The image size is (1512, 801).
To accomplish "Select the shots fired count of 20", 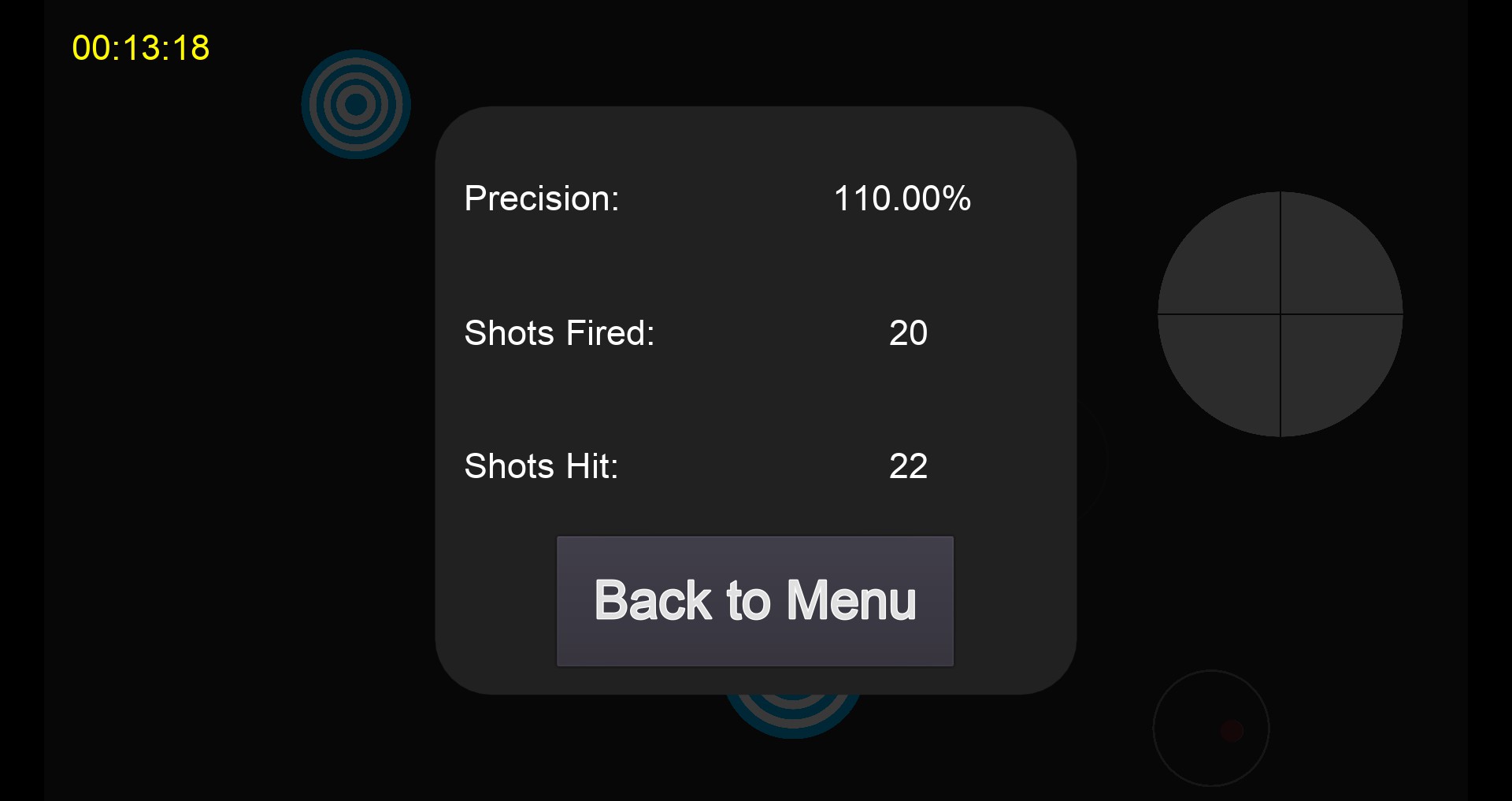I will 908,333.
